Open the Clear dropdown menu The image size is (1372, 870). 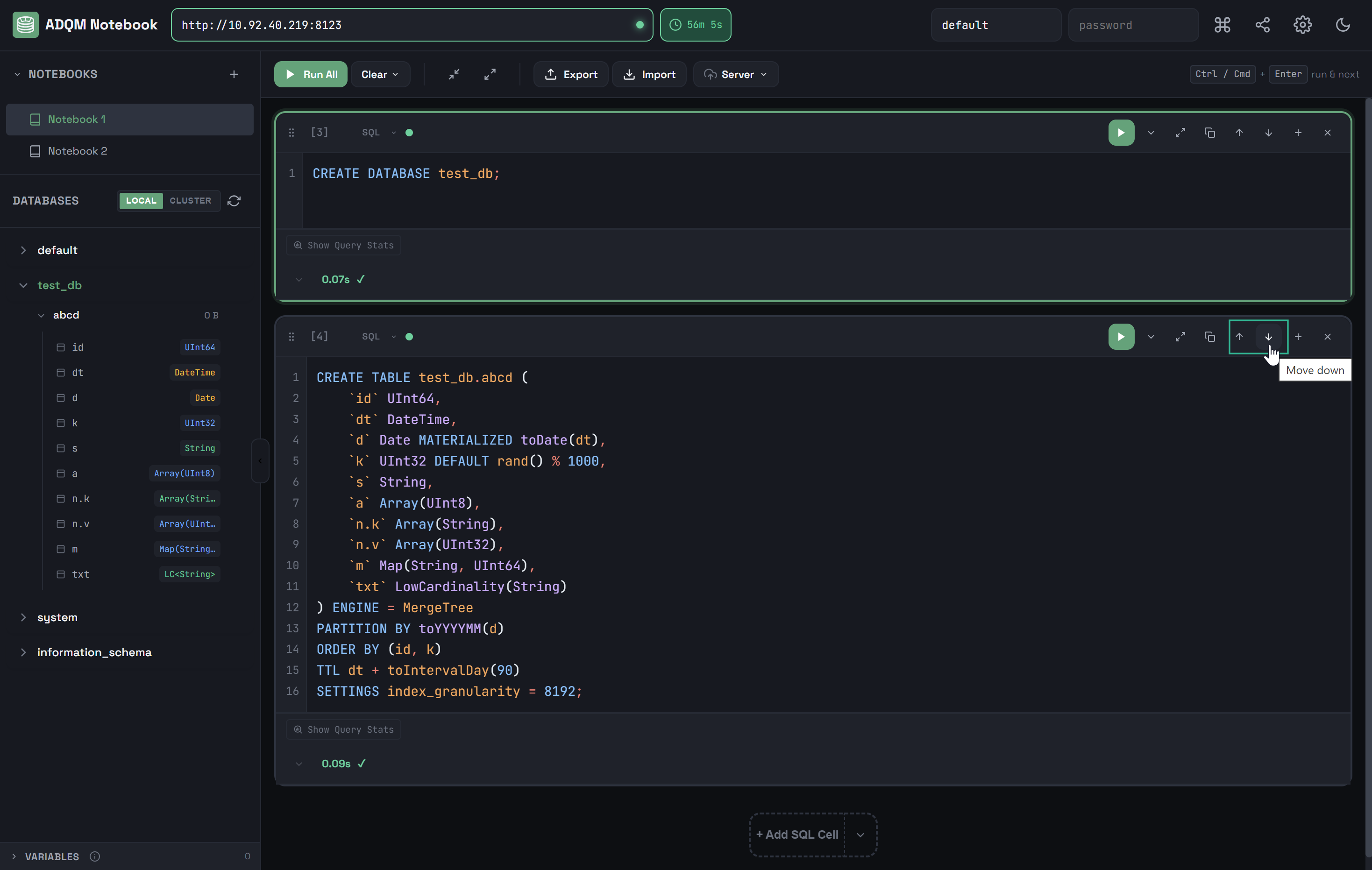tap(379, 74)
